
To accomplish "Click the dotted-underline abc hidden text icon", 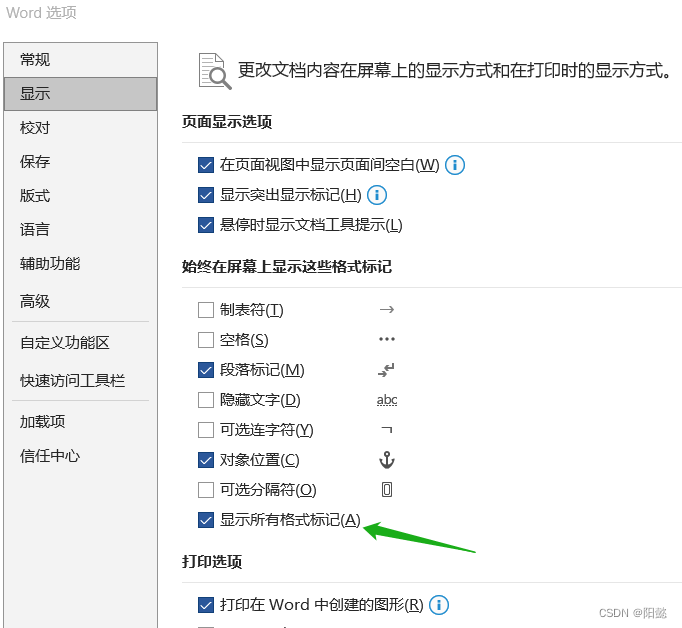I will click(387, 400).
